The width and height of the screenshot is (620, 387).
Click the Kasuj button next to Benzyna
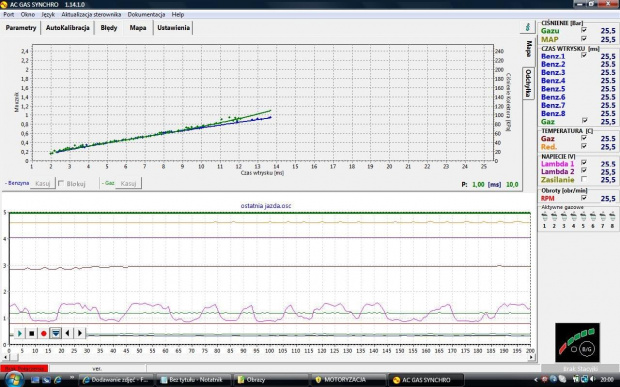tap(43, 183)
